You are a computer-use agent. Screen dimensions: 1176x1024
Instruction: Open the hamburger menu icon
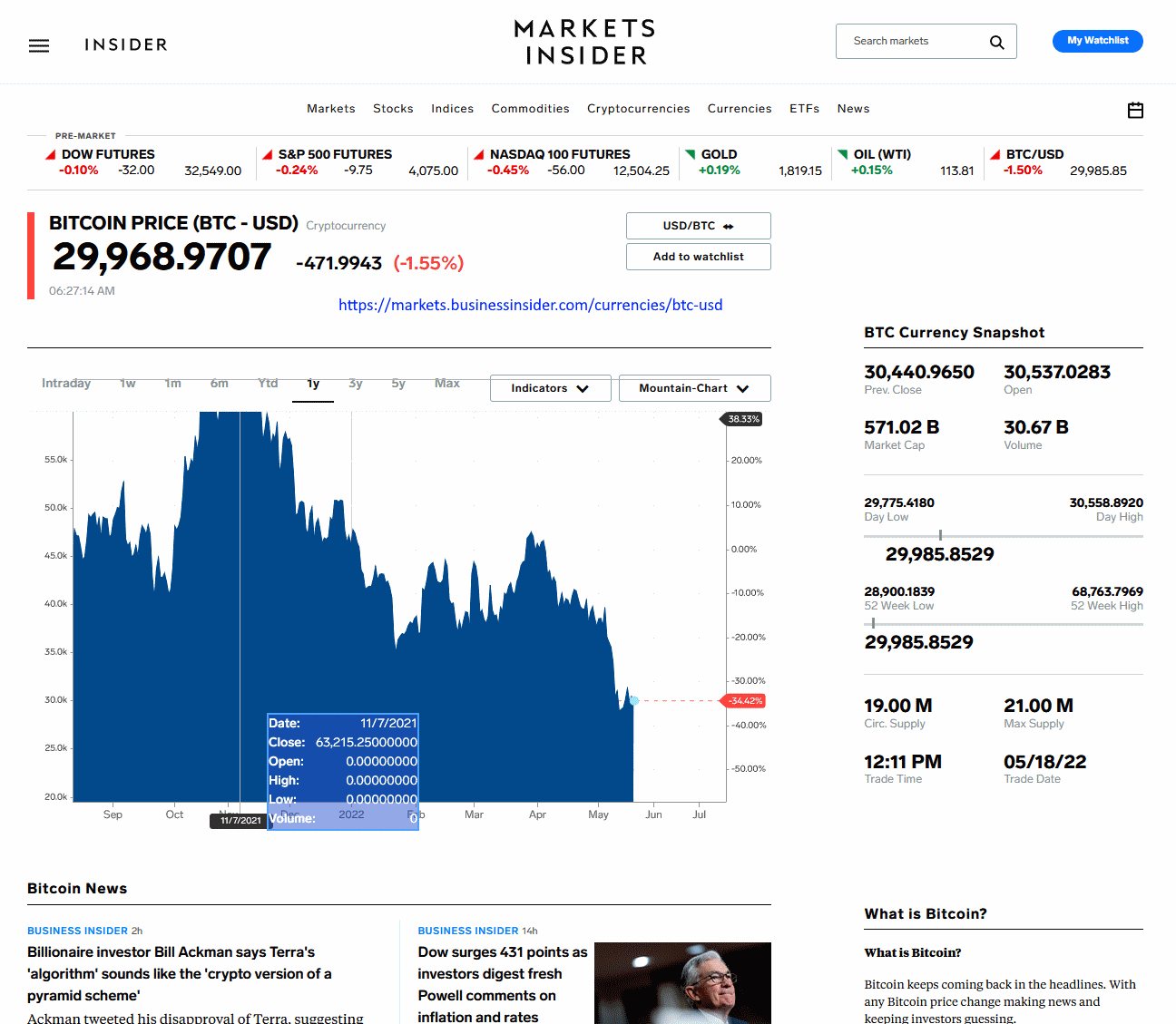click(39, 45)
